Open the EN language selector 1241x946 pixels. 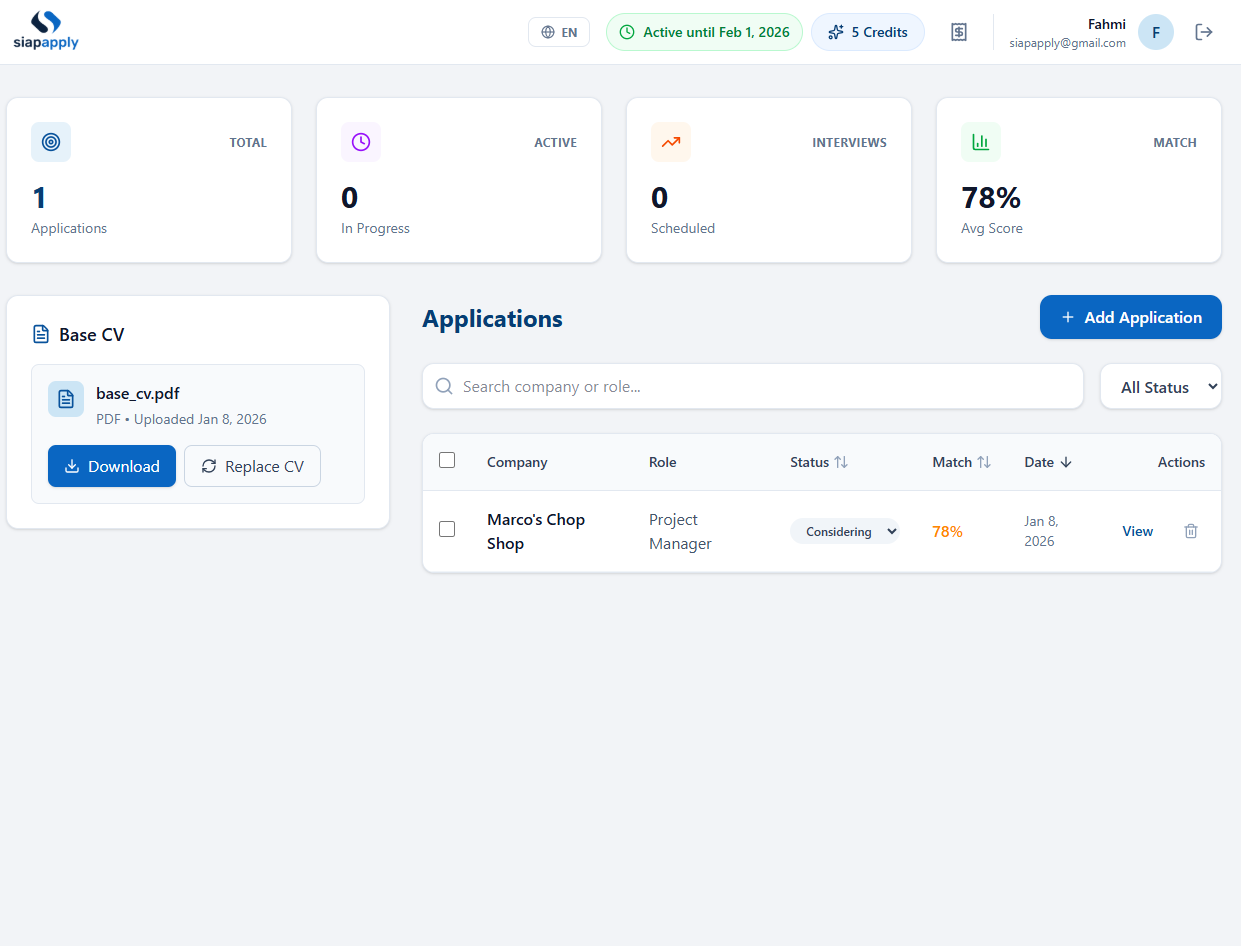[x=559, y=32]
